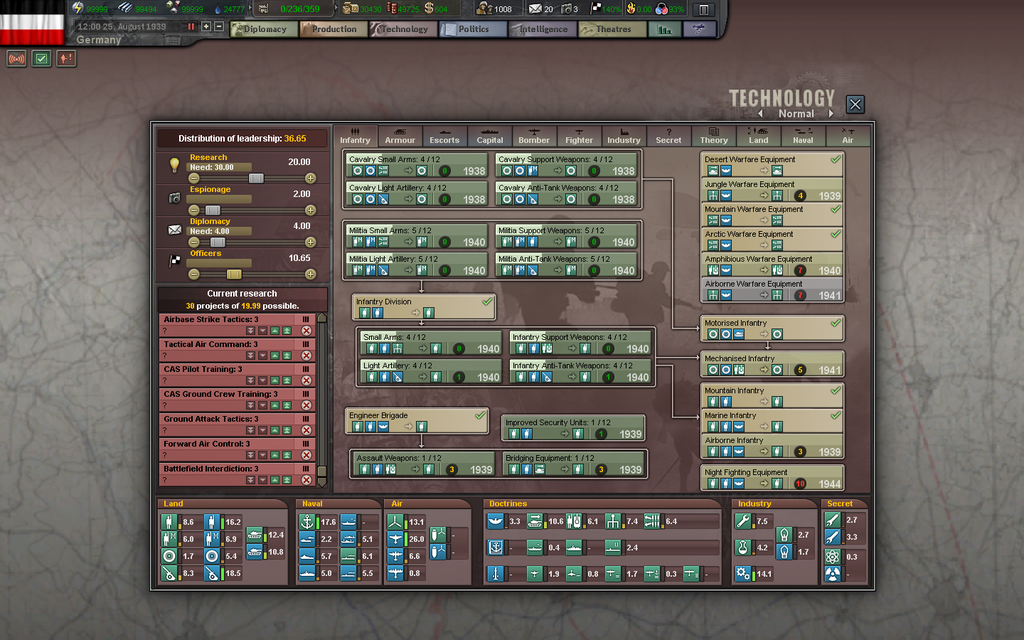Research Assault Weapons technology

pyautogui.click(x=424, y=464)
